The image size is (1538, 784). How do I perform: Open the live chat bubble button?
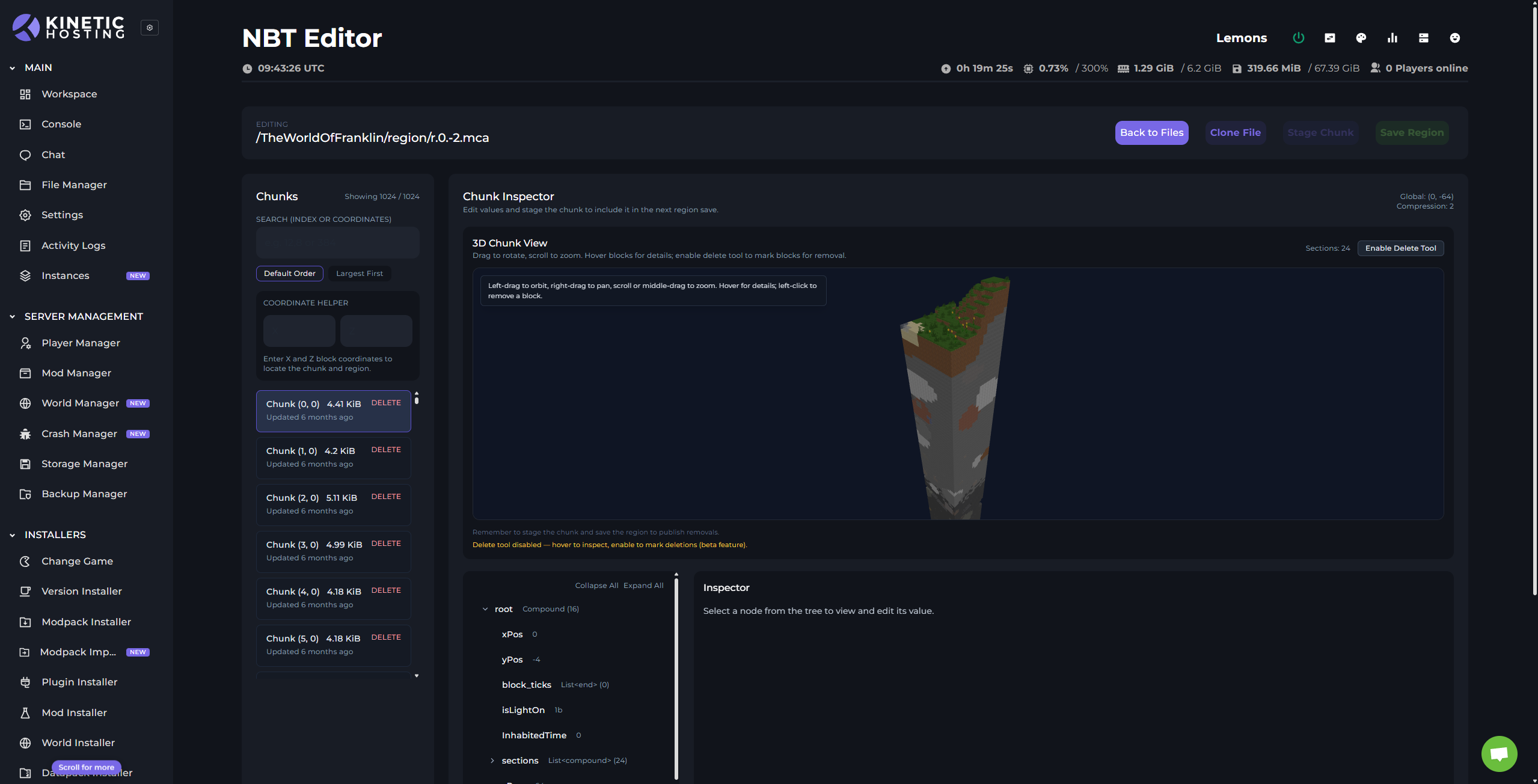point(1498,753)
